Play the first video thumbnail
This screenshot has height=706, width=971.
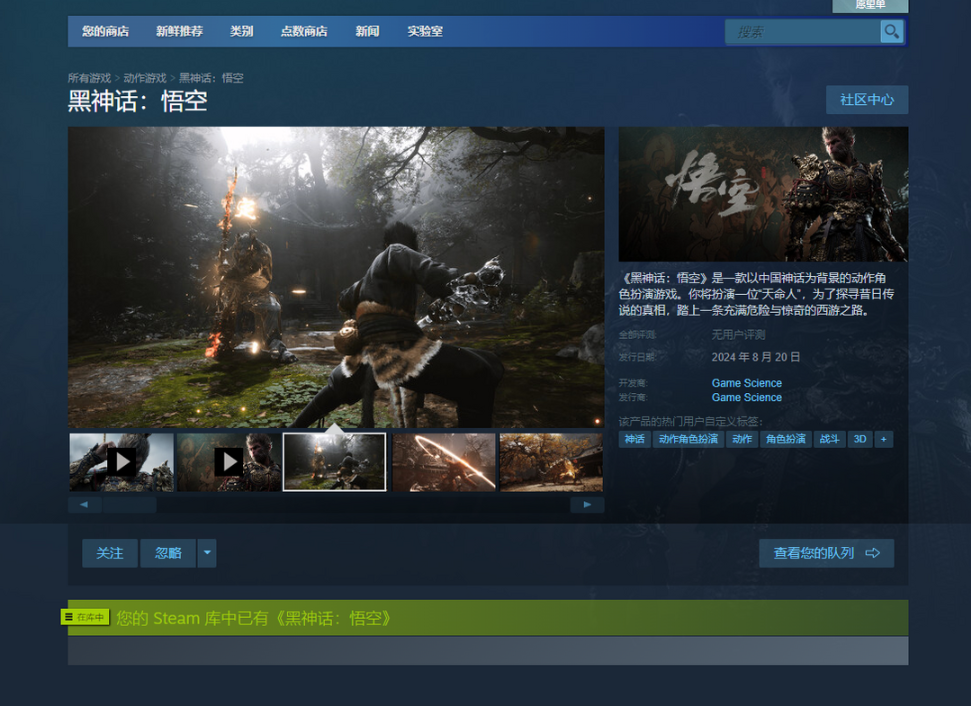tap(121, 462)
